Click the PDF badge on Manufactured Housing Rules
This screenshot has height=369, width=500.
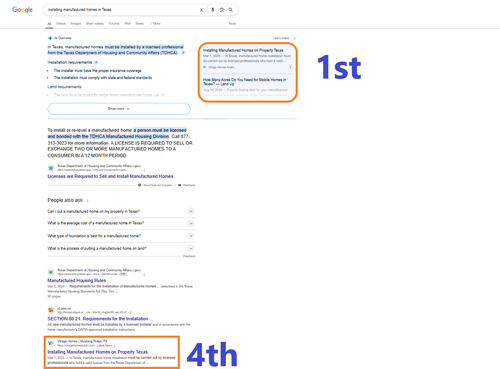click(x=123, y=274)
